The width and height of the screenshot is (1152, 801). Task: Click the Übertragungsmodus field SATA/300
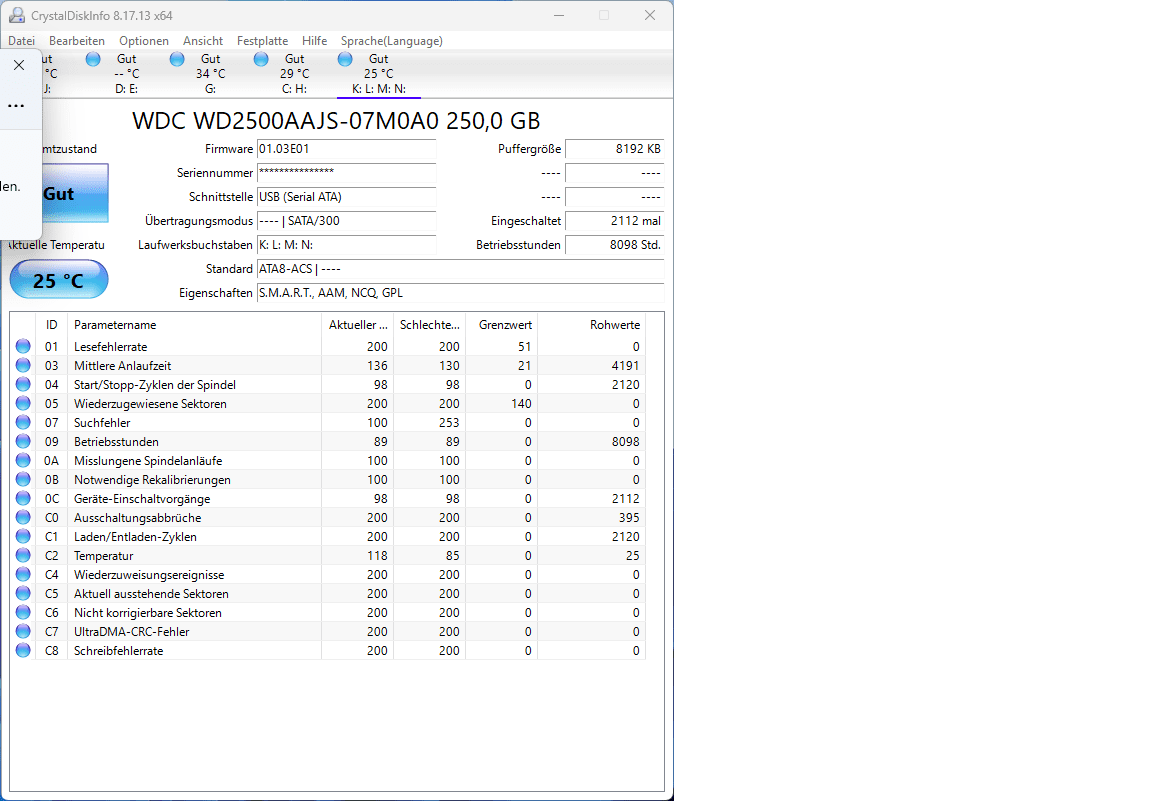(x=346, y=221)
